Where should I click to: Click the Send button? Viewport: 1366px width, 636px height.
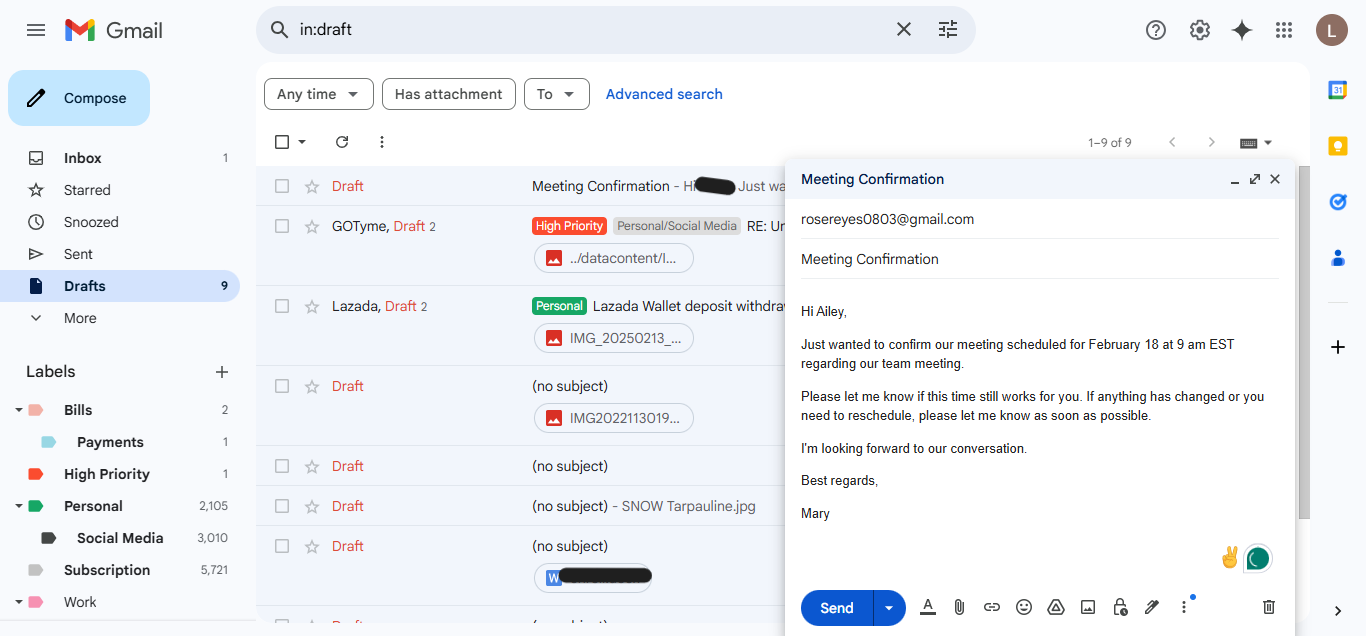pos(837,608)
